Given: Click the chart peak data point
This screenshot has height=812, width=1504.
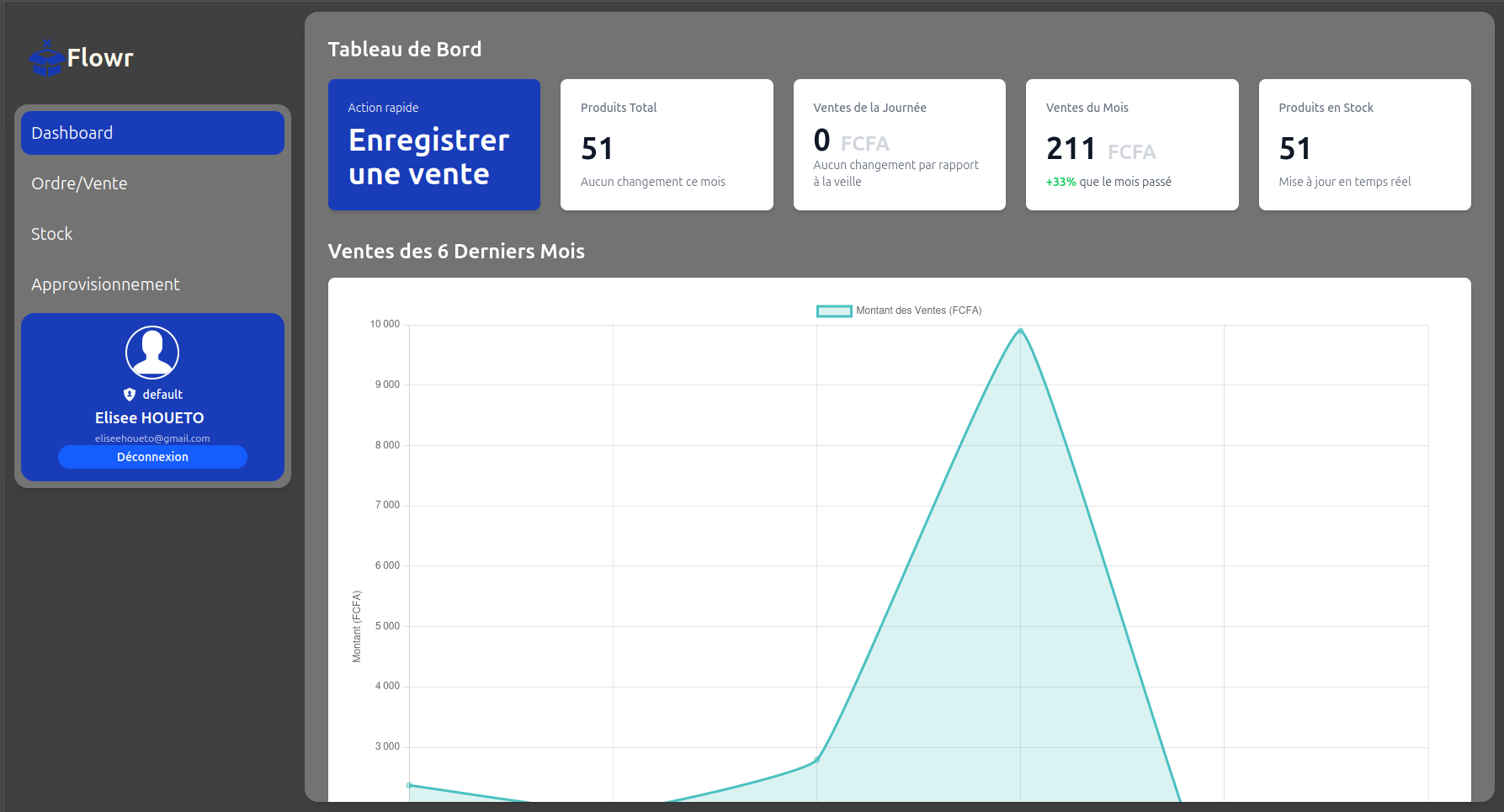Looking at the screenshot, I should pos(1020,331).
